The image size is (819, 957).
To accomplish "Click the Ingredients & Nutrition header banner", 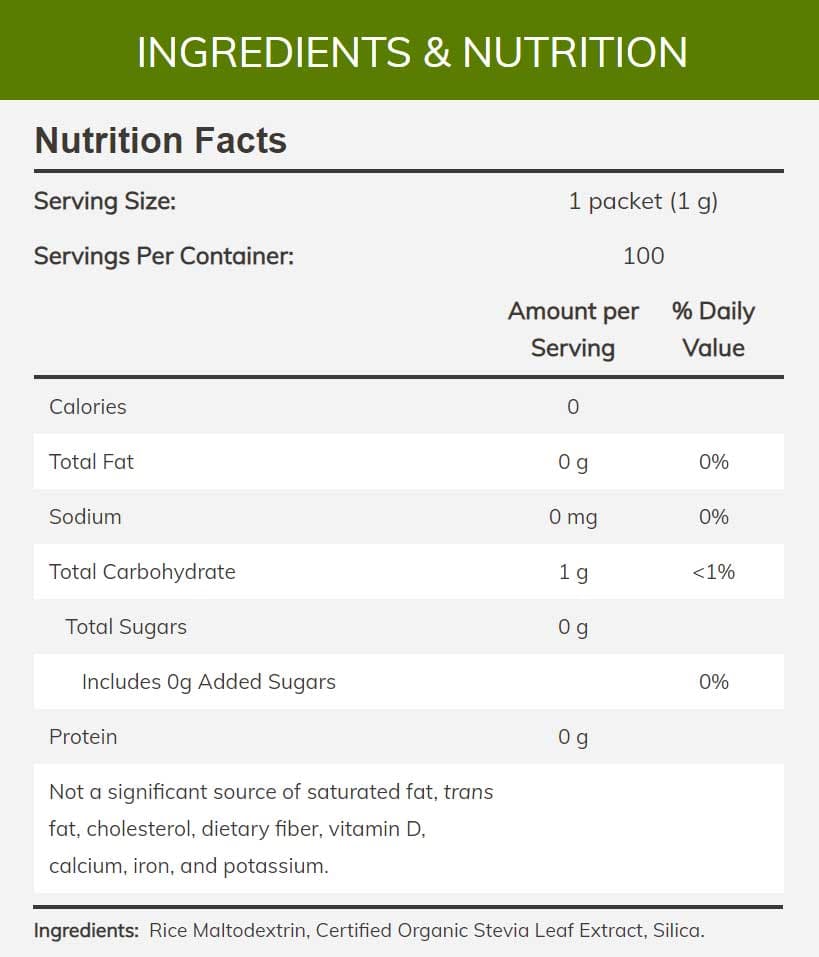I will [410, 51].
